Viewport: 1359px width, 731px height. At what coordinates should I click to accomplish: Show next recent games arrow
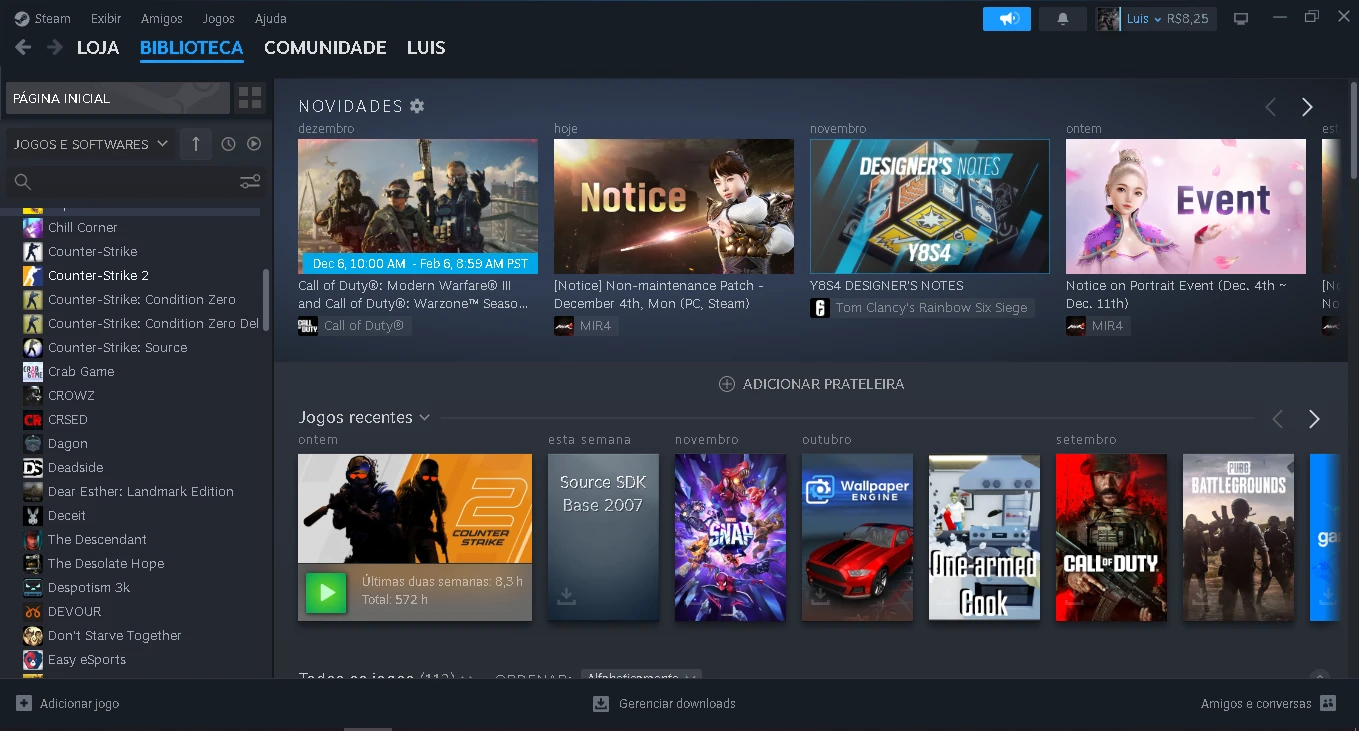pos(1314,419)
